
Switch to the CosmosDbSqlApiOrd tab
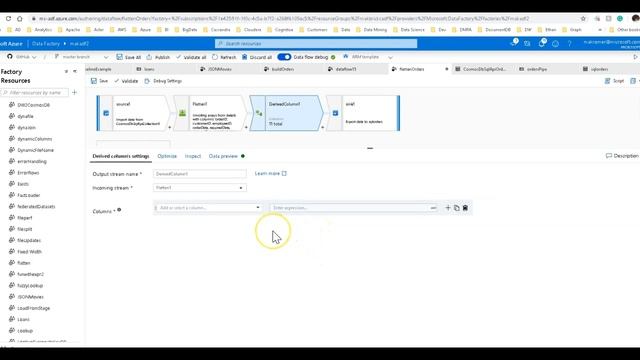(x=484, y=69)
